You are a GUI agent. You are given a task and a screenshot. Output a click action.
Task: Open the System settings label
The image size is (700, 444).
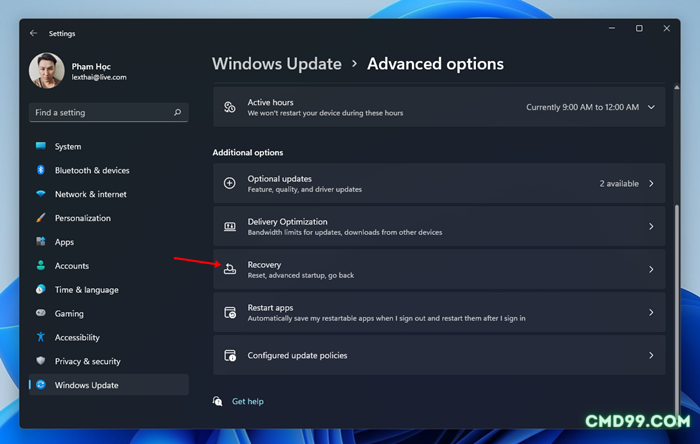(68, 146)
